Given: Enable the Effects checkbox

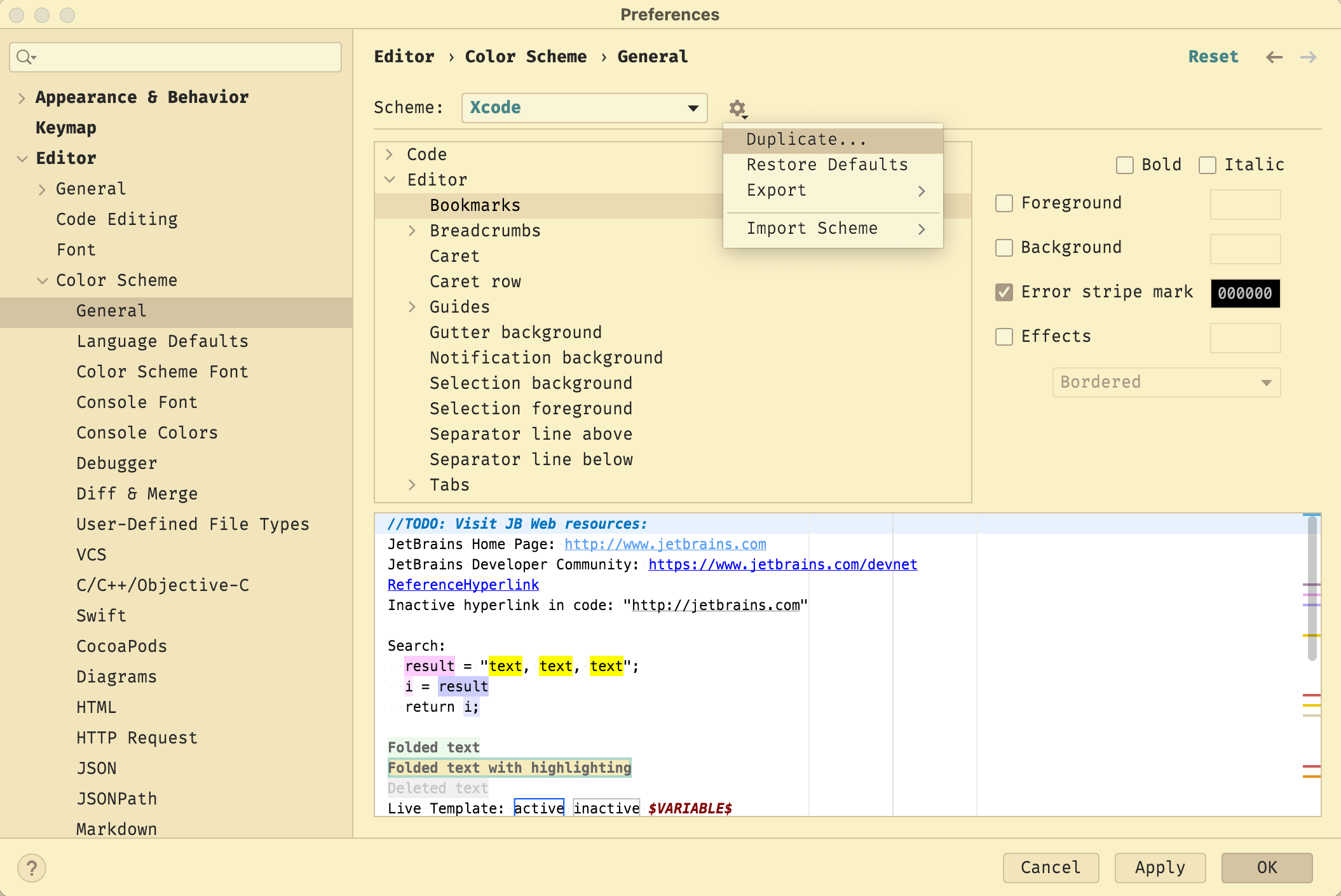Looking at the screenshot, I should tap(1004, 337).
